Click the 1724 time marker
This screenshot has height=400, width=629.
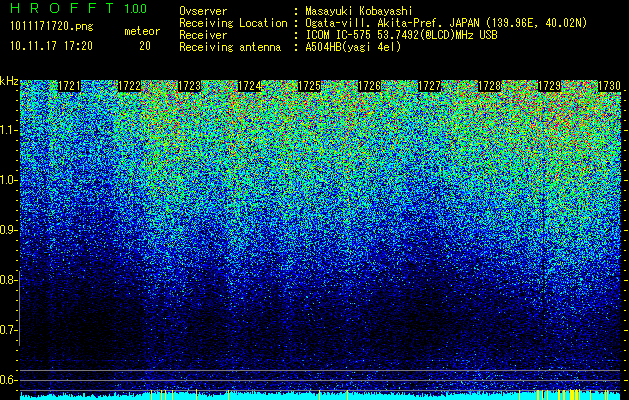click(250, 86)
